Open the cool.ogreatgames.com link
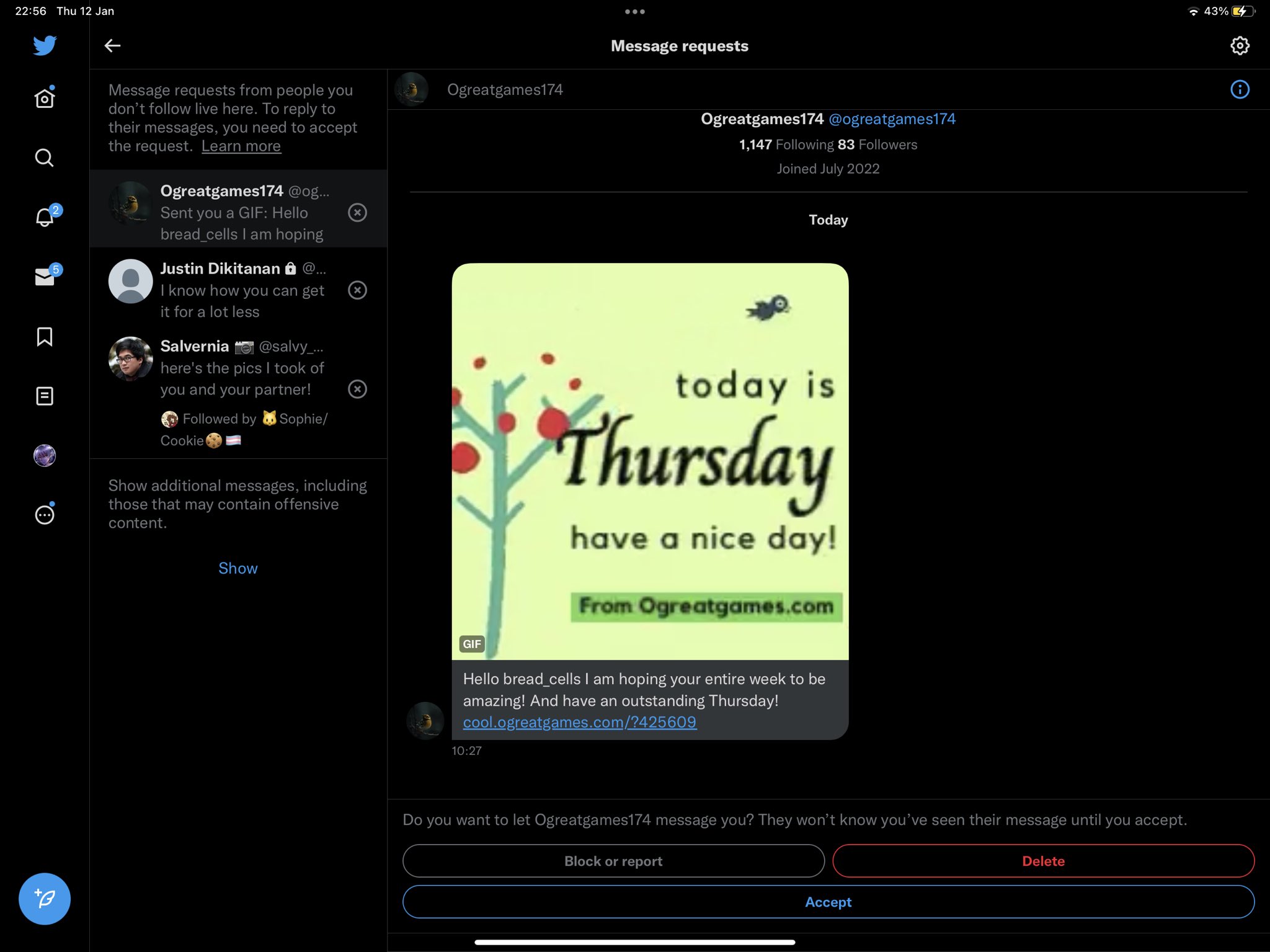Viewport: 1270px width, 952px height. pos(579,722)
